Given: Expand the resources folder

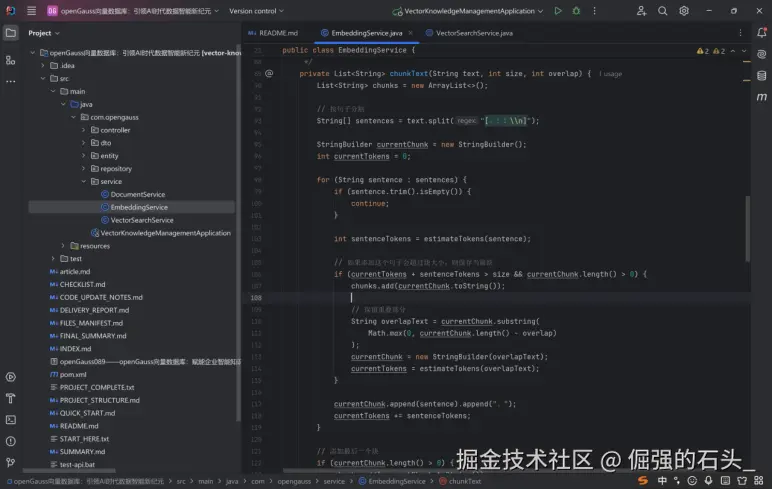Looking at the screenshot, I should [x=63, y=246].
